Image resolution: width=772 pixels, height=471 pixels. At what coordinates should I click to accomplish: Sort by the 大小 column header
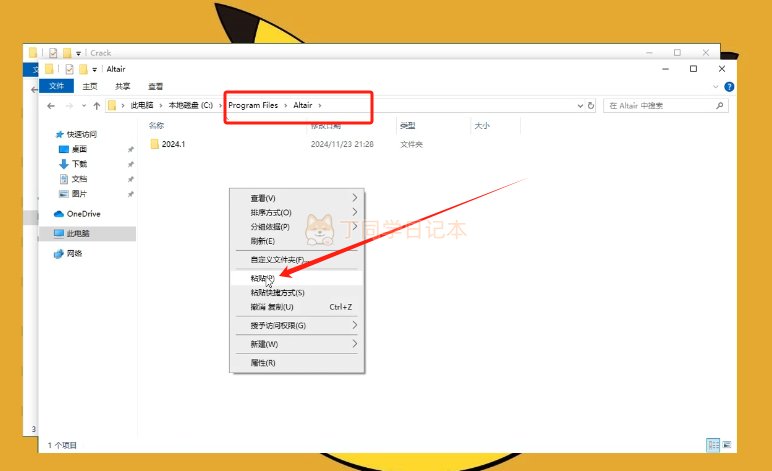click(x=482, y=126)
